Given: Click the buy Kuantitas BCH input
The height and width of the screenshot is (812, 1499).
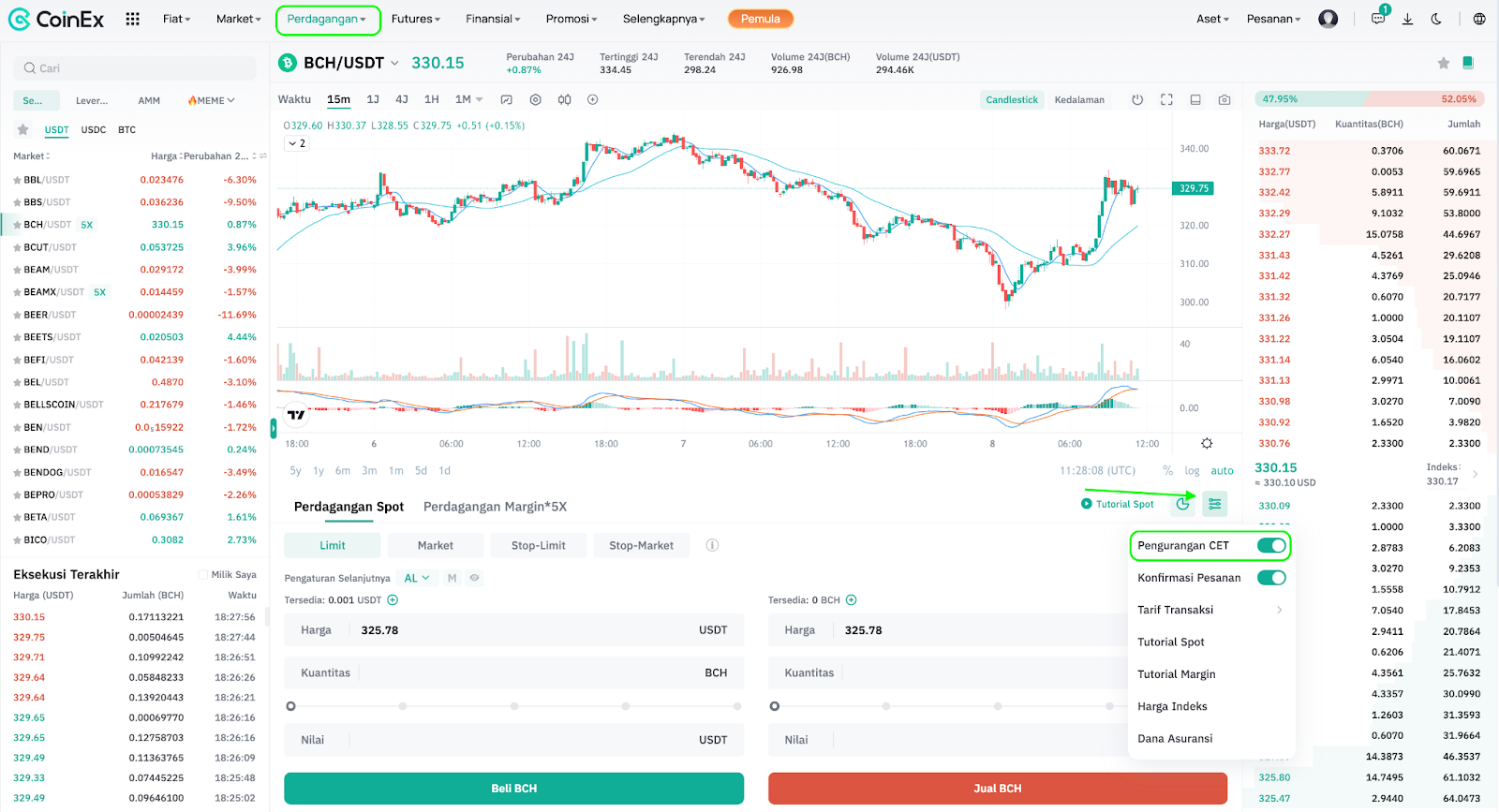Looking at the screenshot, I should [514, 672].
